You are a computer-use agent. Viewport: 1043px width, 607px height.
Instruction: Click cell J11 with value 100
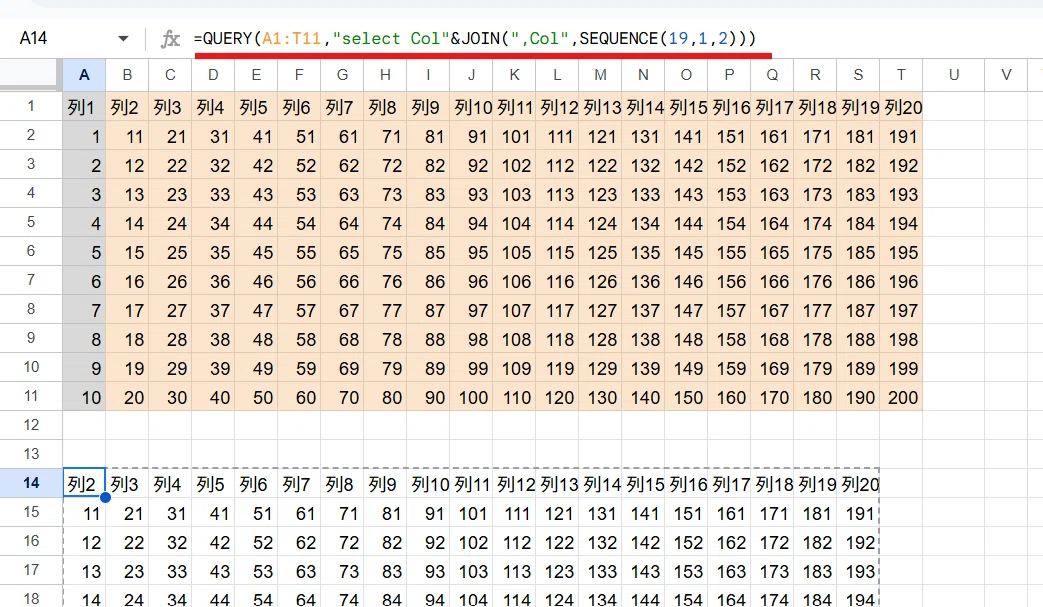[x=471, y=397]
